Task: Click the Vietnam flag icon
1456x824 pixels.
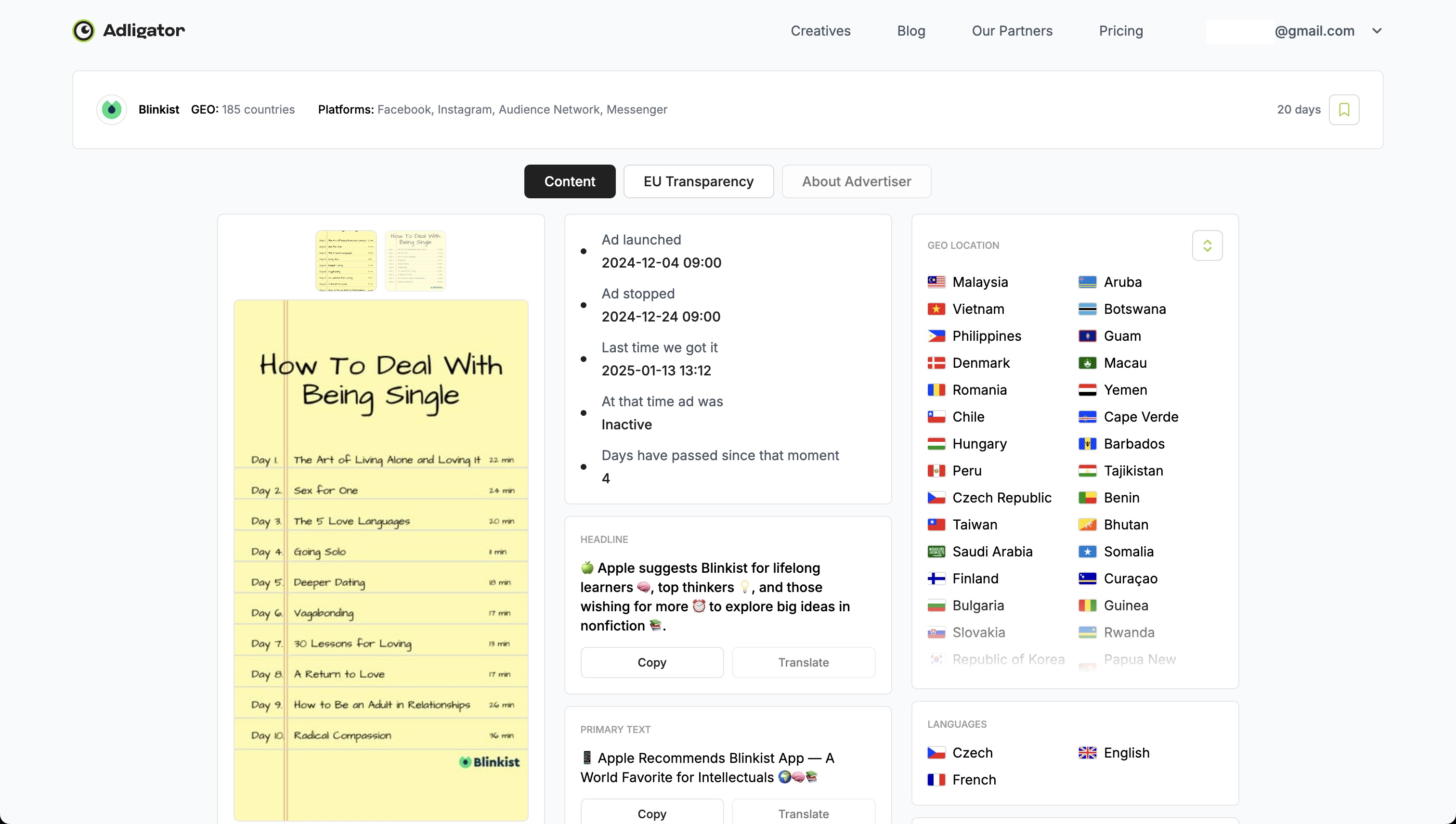Action: 936,309
